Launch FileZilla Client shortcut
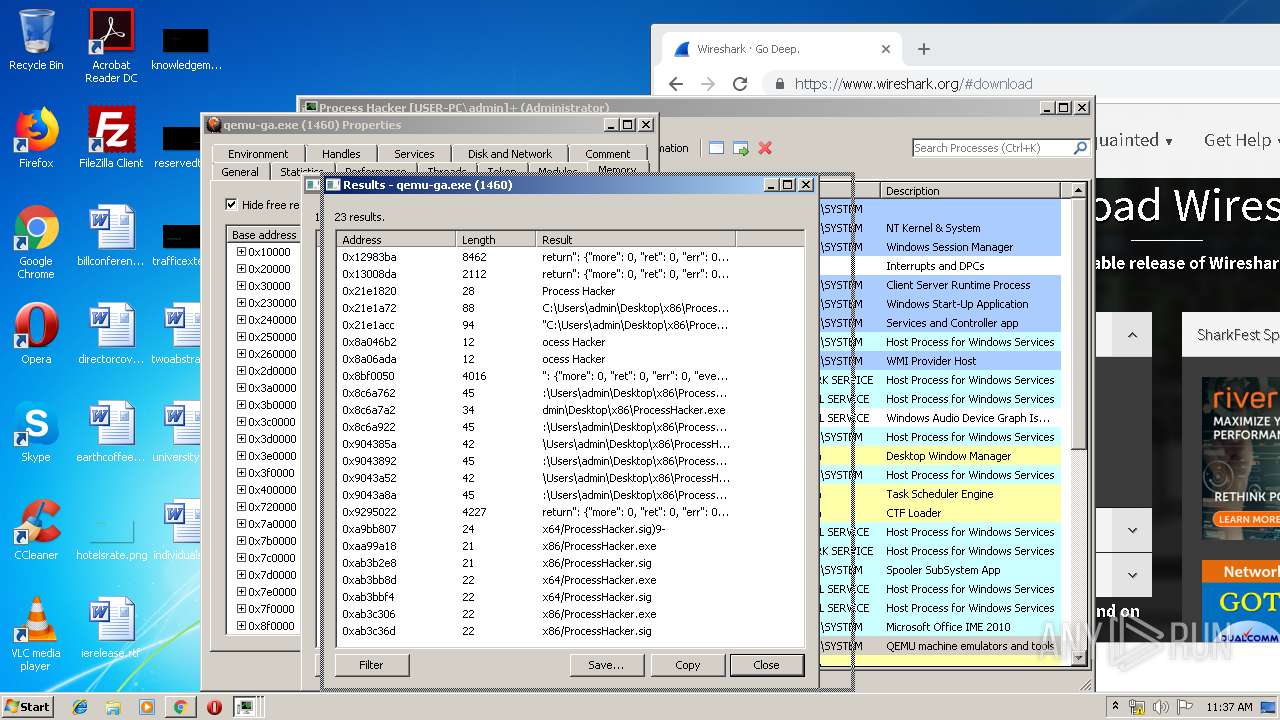This screenshot has height=720, width=1280. [x=111, y=138]
